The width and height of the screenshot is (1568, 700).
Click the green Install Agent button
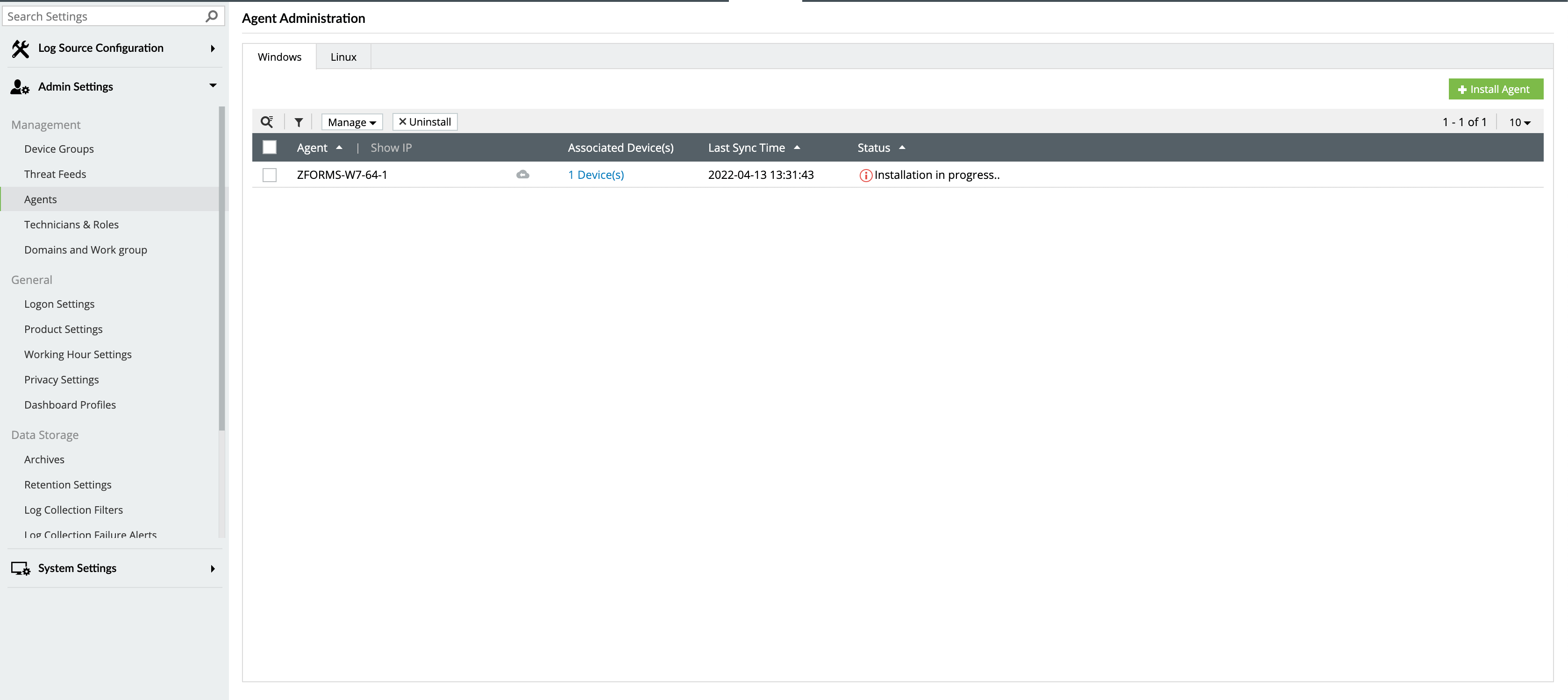point(1495,89)
